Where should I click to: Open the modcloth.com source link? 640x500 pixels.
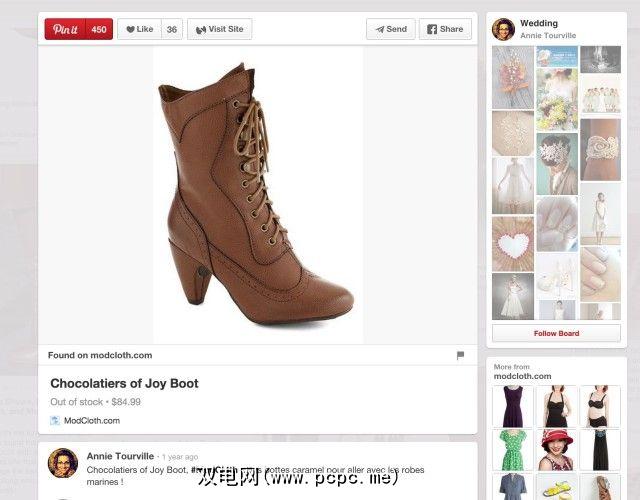(x=100, y=355)
